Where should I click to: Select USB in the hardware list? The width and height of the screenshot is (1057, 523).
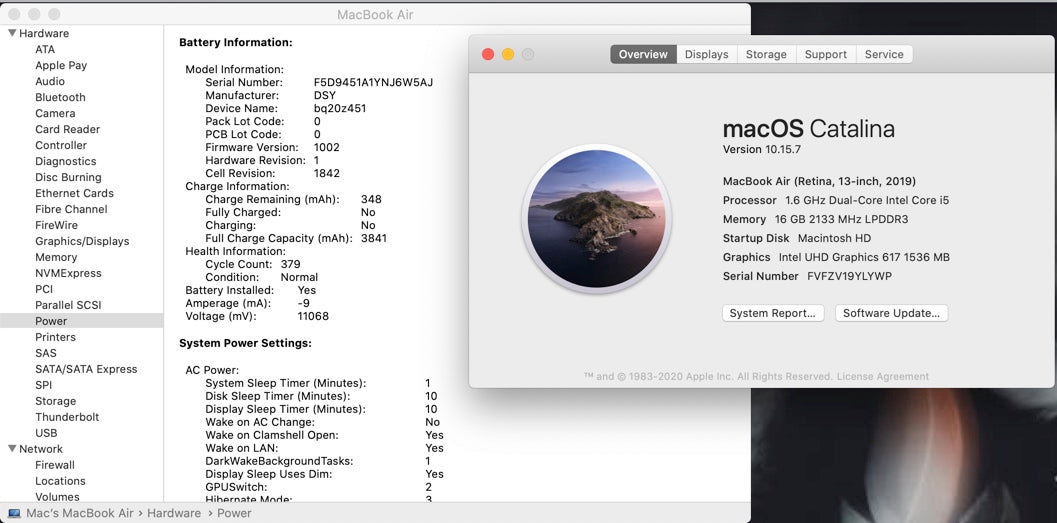click(46, 433)
